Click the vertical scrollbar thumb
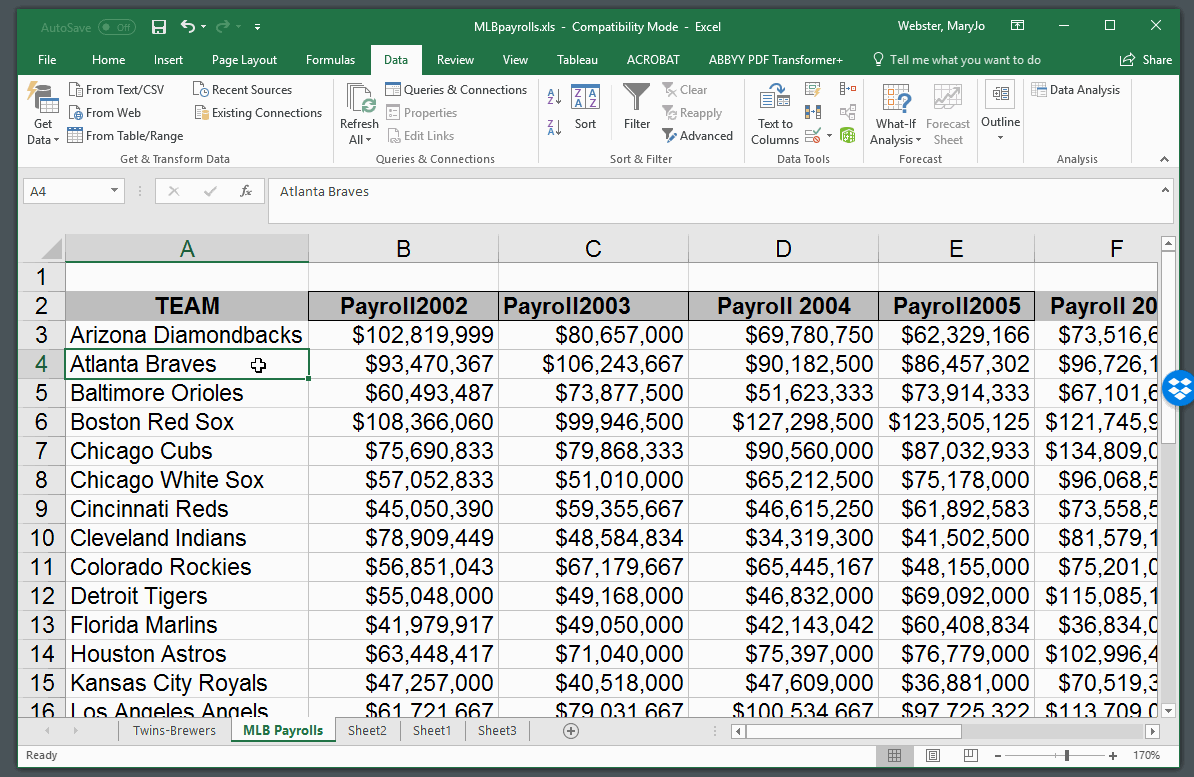The image size is (1194, 777). 1169,347
